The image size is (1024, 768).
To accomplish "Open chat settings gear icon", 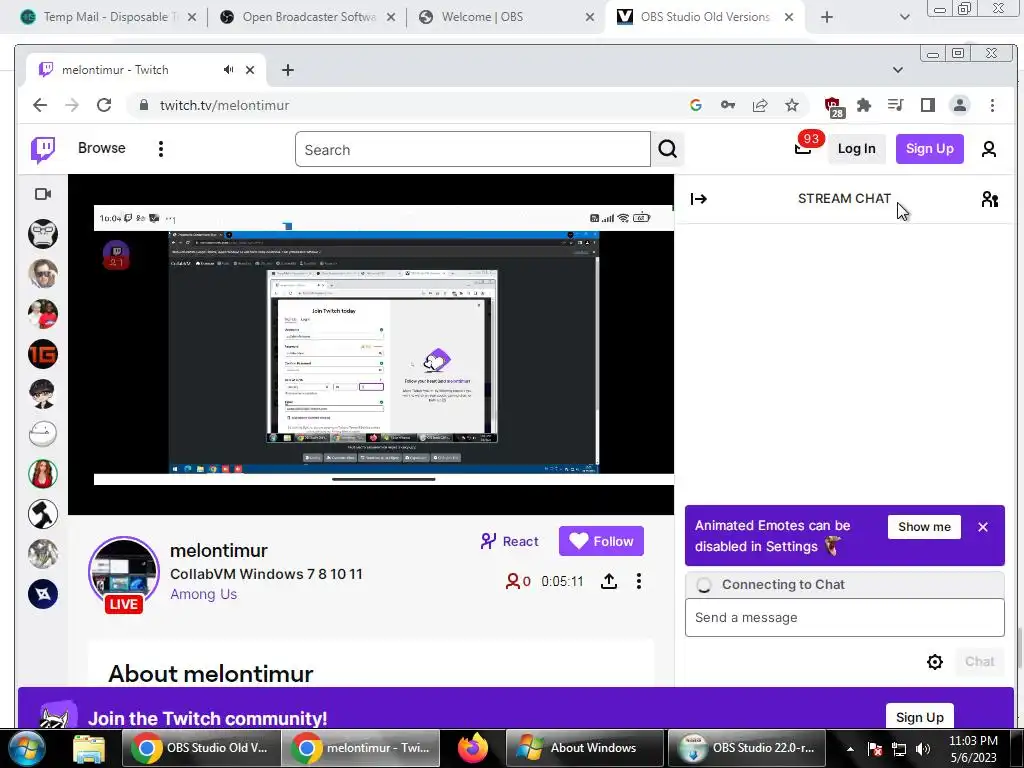I will pyautogui.click(x=935, y=662).
